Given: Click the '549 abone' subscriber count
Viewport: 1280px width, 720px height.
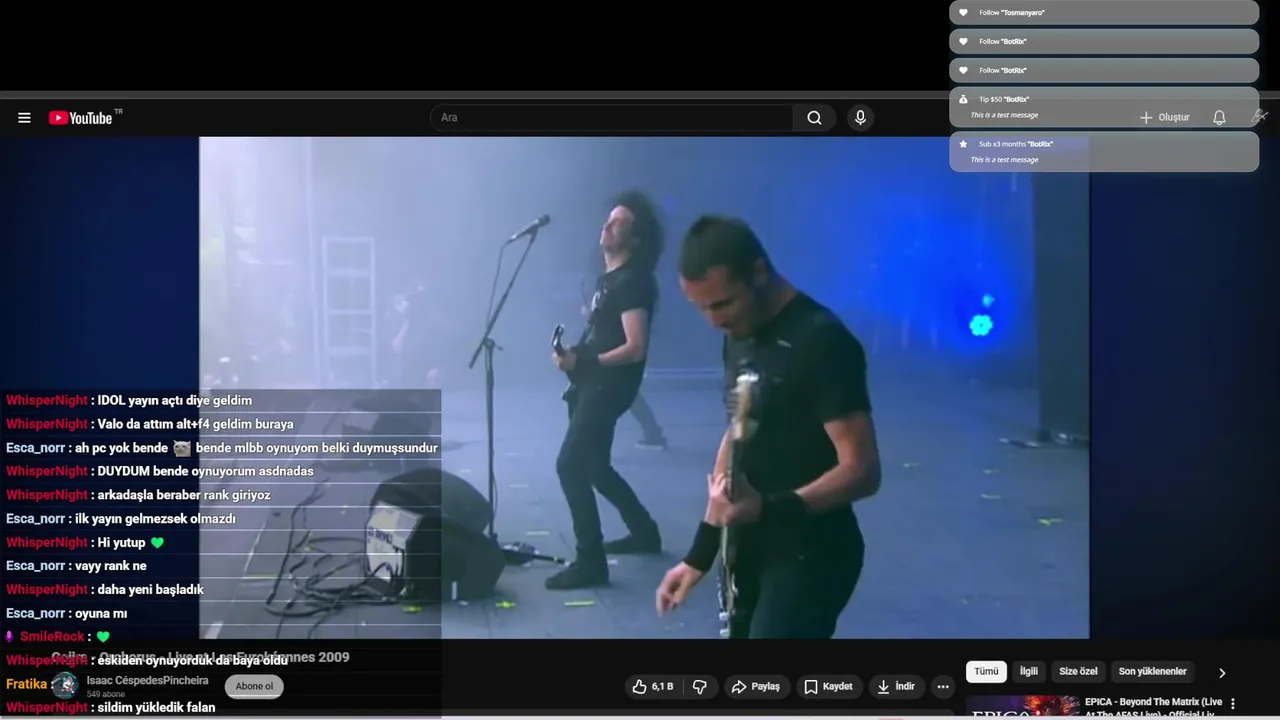Looking at the screenshot, I should 106,694.
